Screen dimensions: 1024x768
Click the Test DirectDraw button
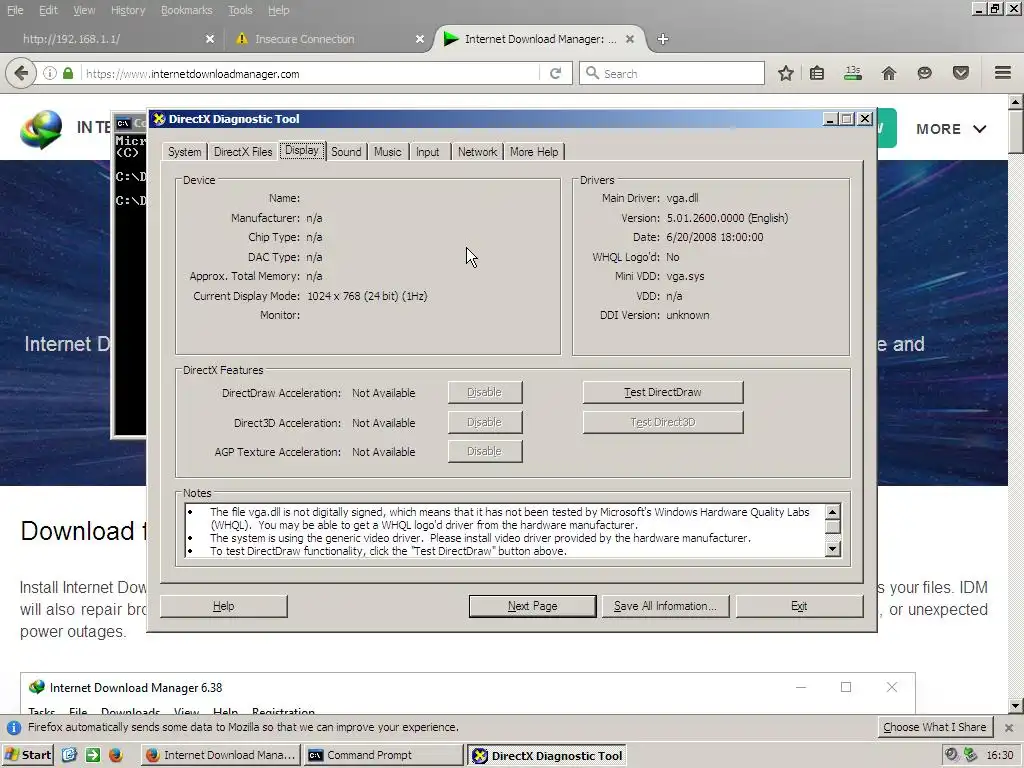tap(663, 392)
